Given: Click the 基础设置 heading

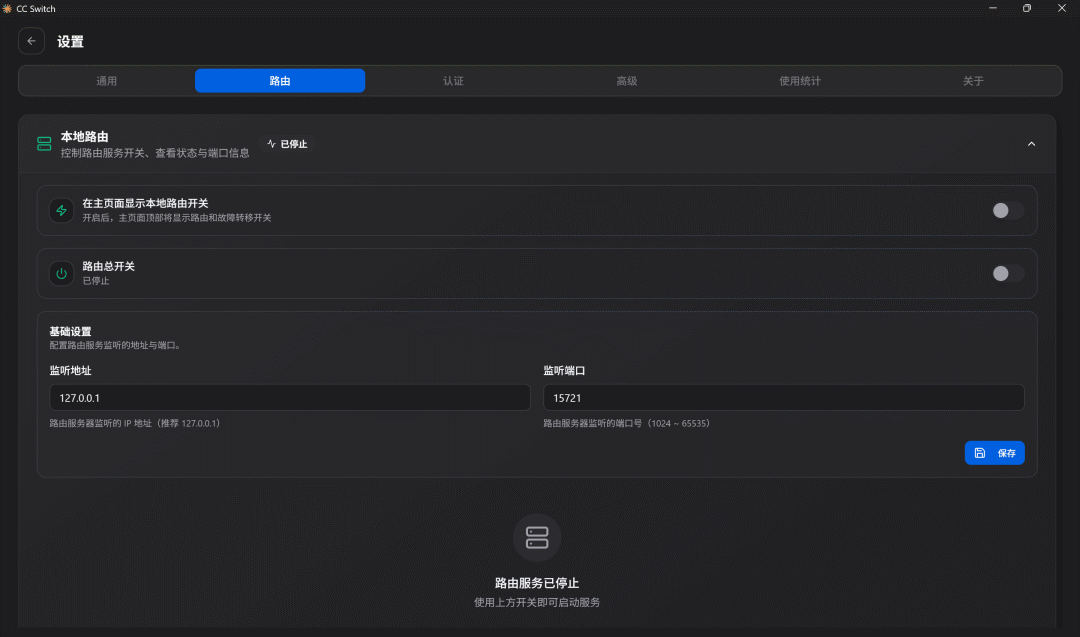Looking at the screenshot, I should pos(70,331).
